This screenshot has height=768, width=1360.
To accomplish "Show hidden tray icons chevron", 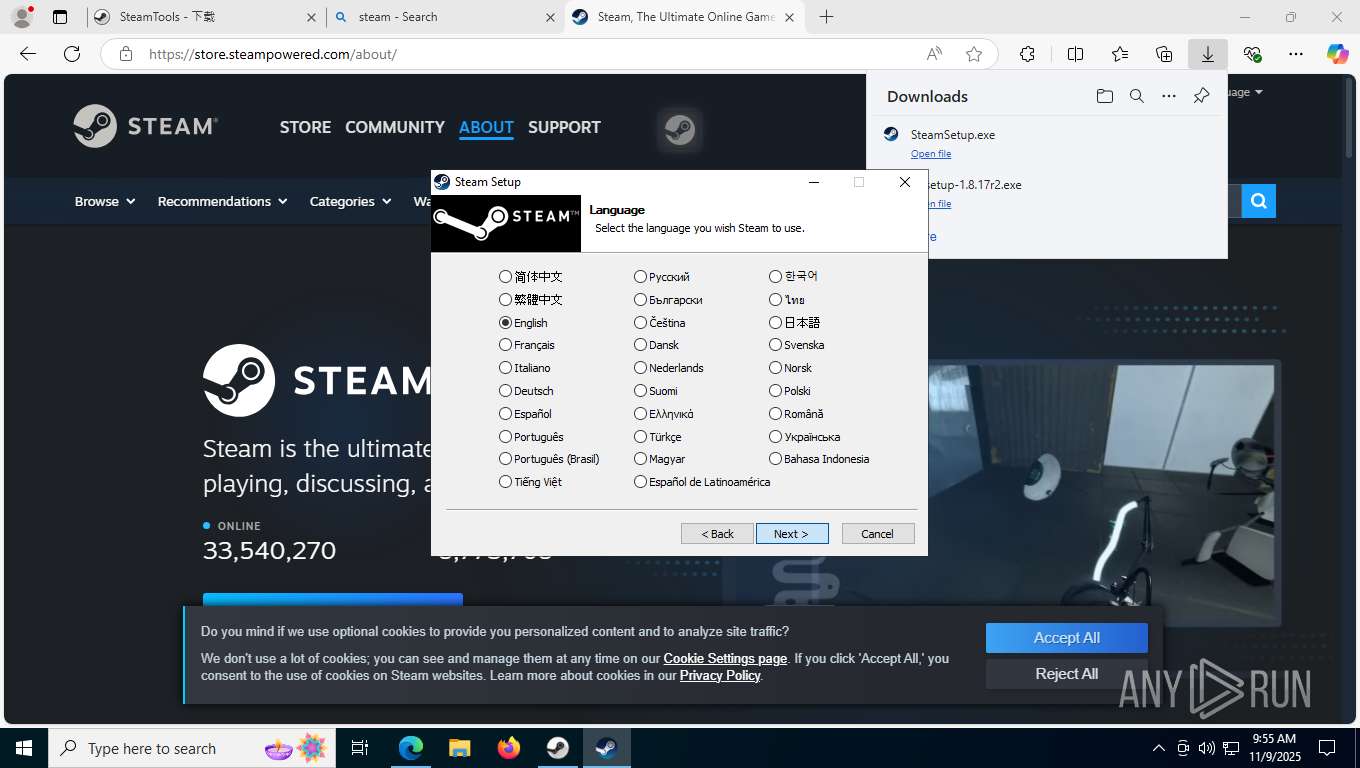I will click(x=1159, y=748).
